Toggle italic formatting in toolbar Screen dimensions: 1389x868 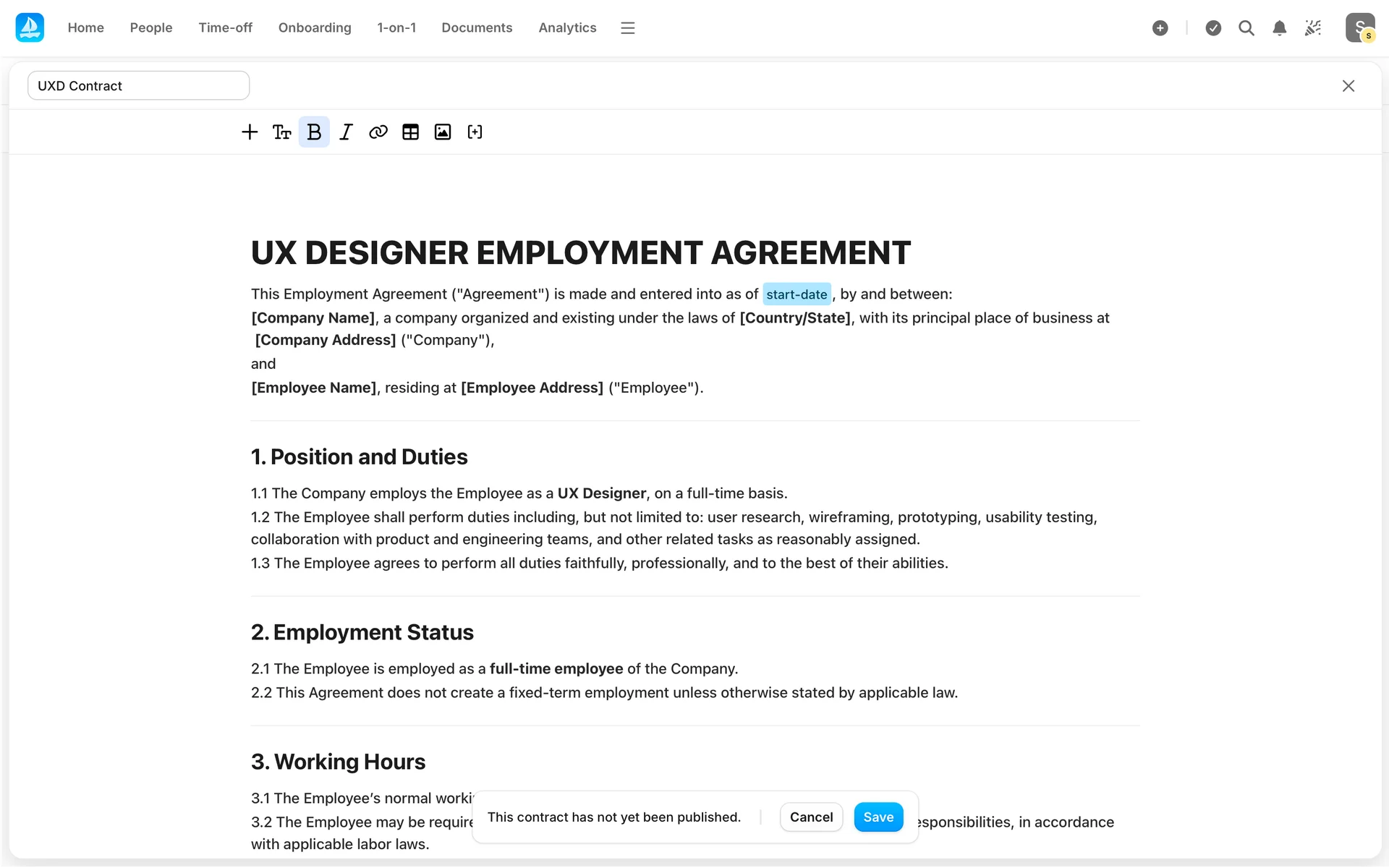(346, 132)
